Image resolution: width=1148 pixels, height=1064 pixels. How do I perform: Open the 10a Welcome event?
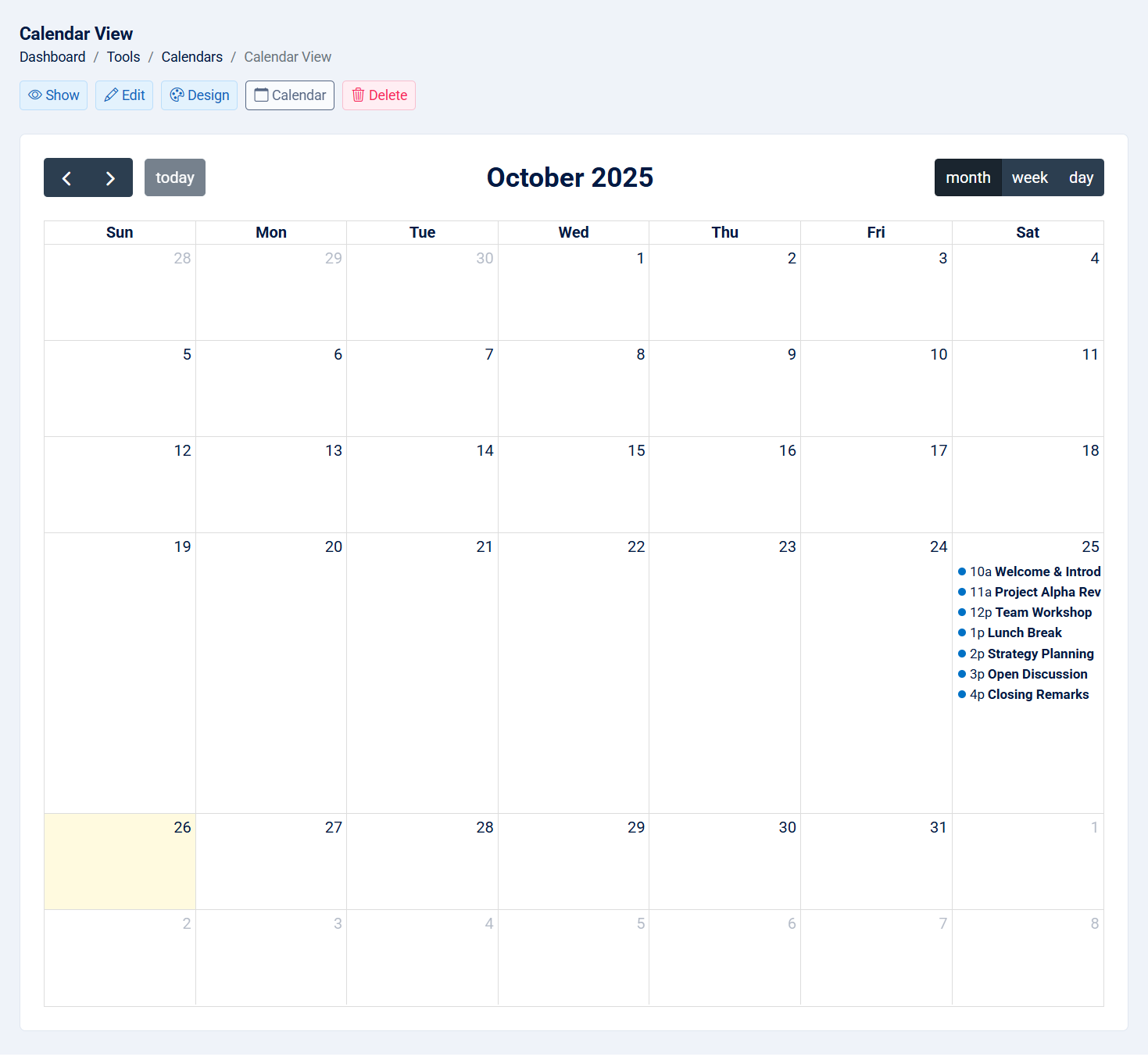(1028, 572)
